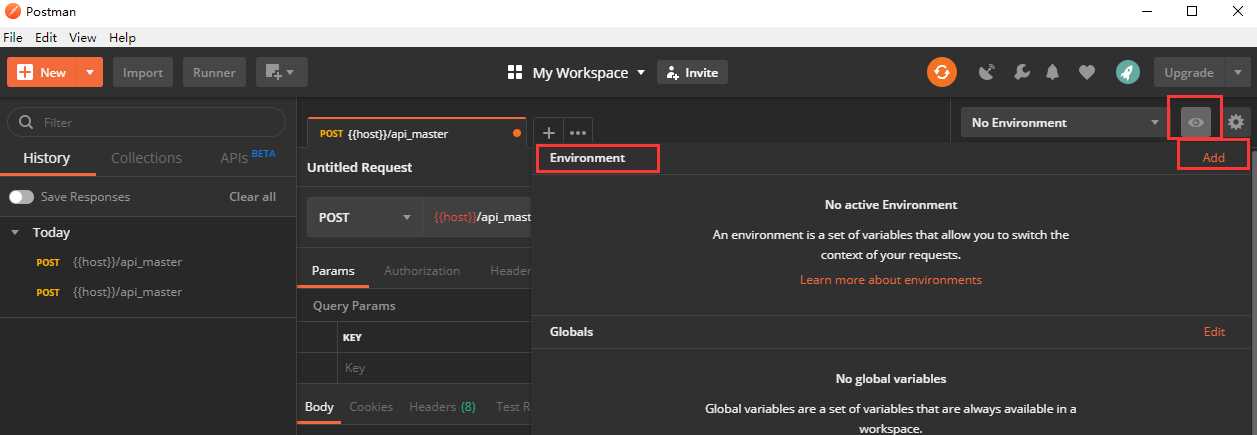Open Learn more about environments link
The height and width of the screenshot is (435, 1257).
[891, 280]
